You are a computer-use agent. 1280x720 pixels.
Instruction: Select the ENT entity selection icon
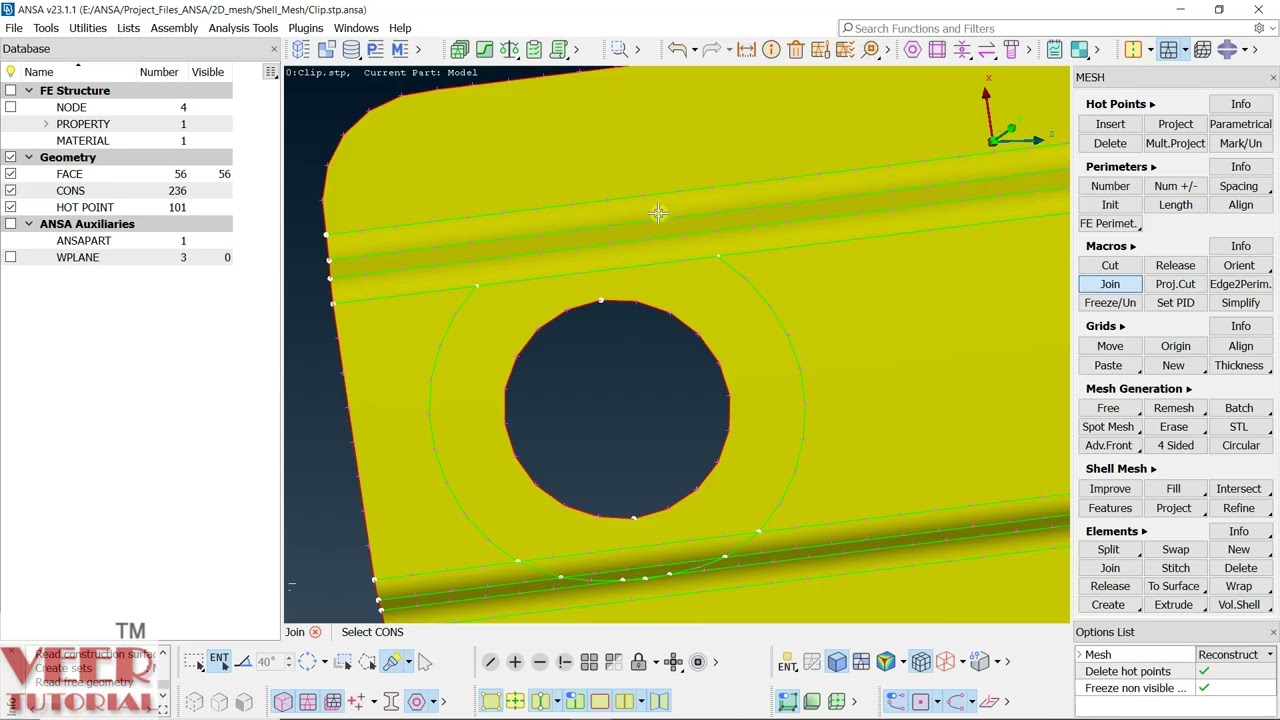(218, 661)
